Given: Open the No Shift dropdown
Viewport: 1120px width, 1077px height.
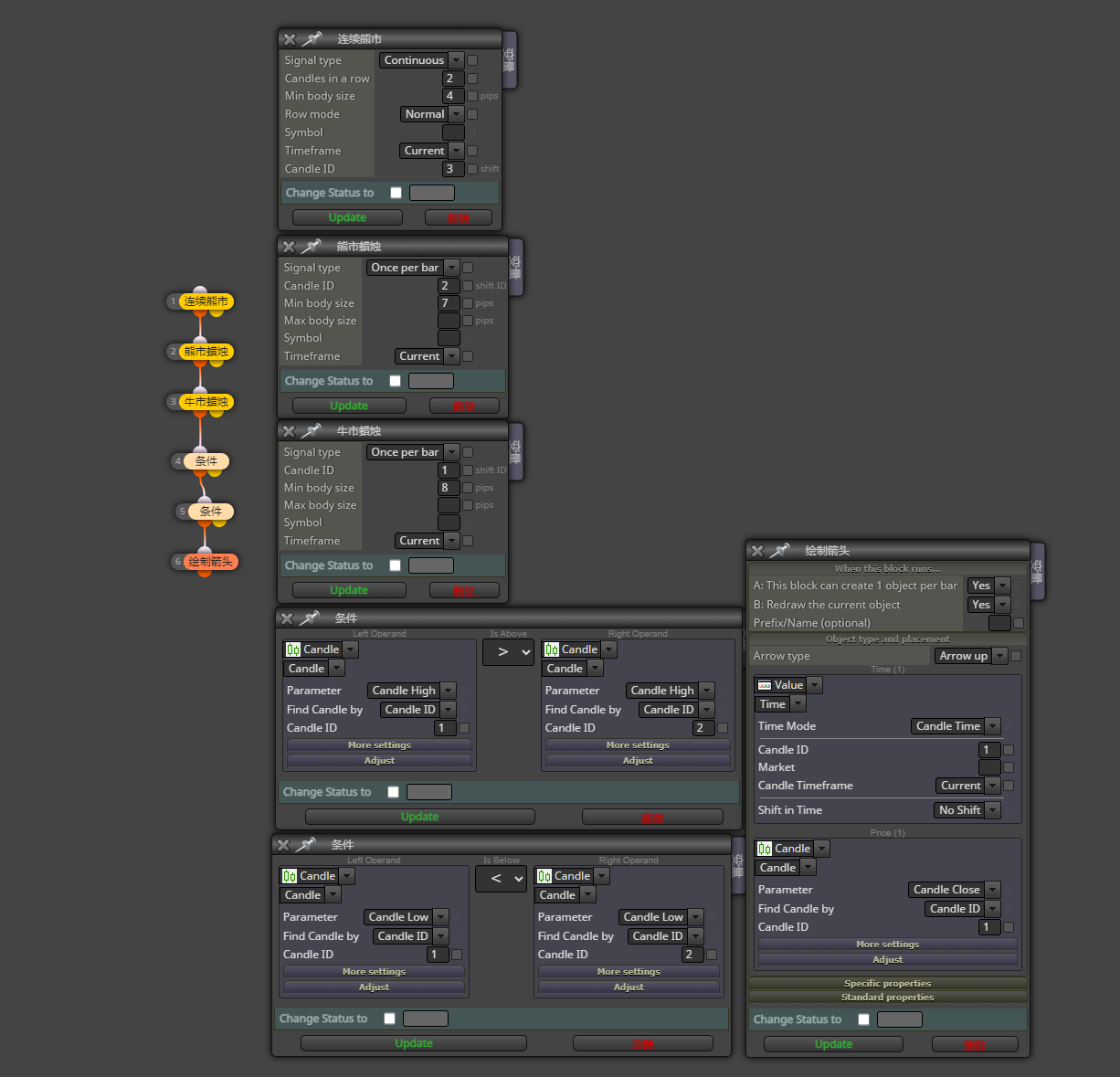Looking at the screenshot, I should 967,810.
